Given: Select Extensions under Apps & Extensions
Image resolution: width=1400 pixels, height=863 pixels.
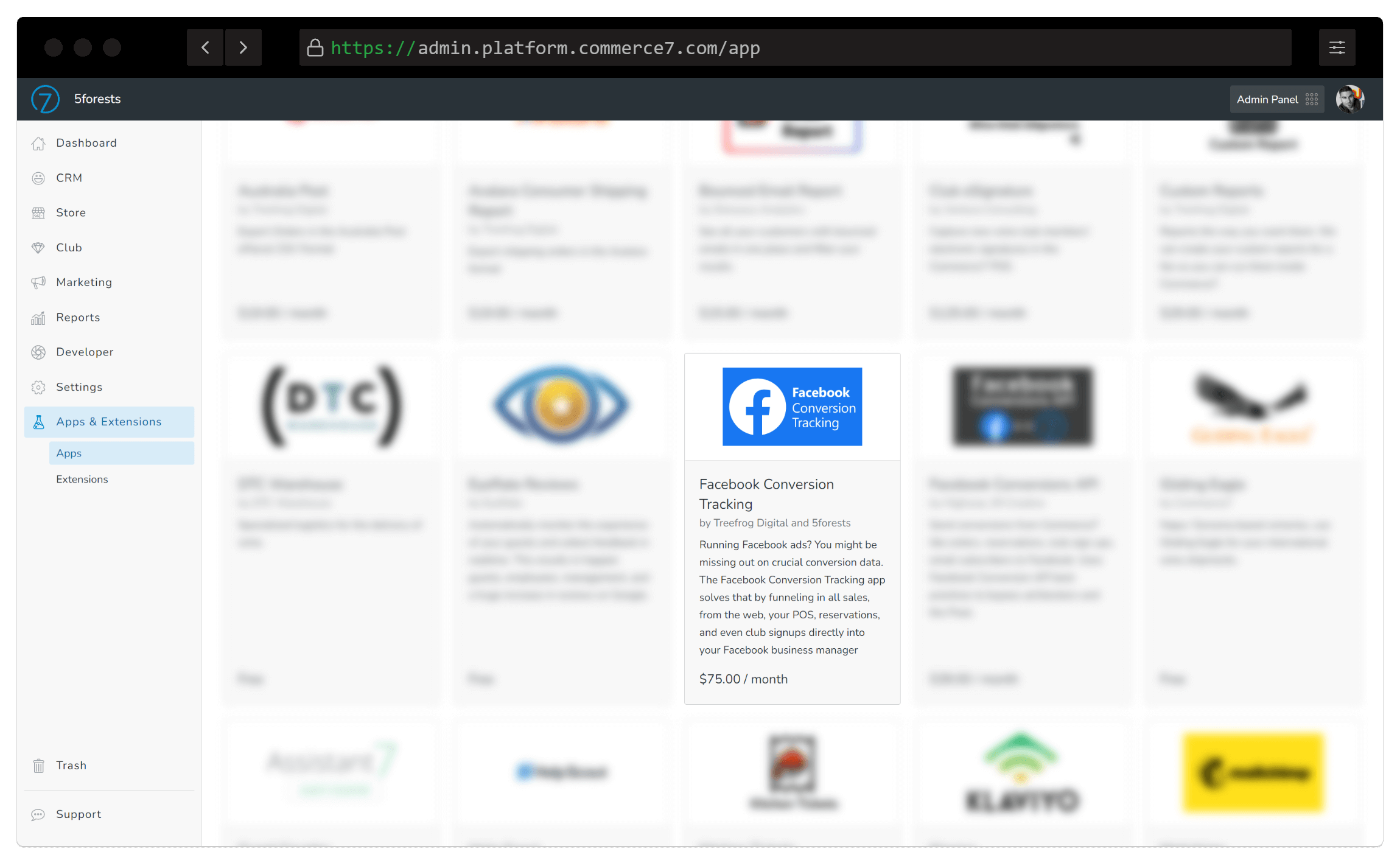Looking at the screenshot, I should 82,479.
